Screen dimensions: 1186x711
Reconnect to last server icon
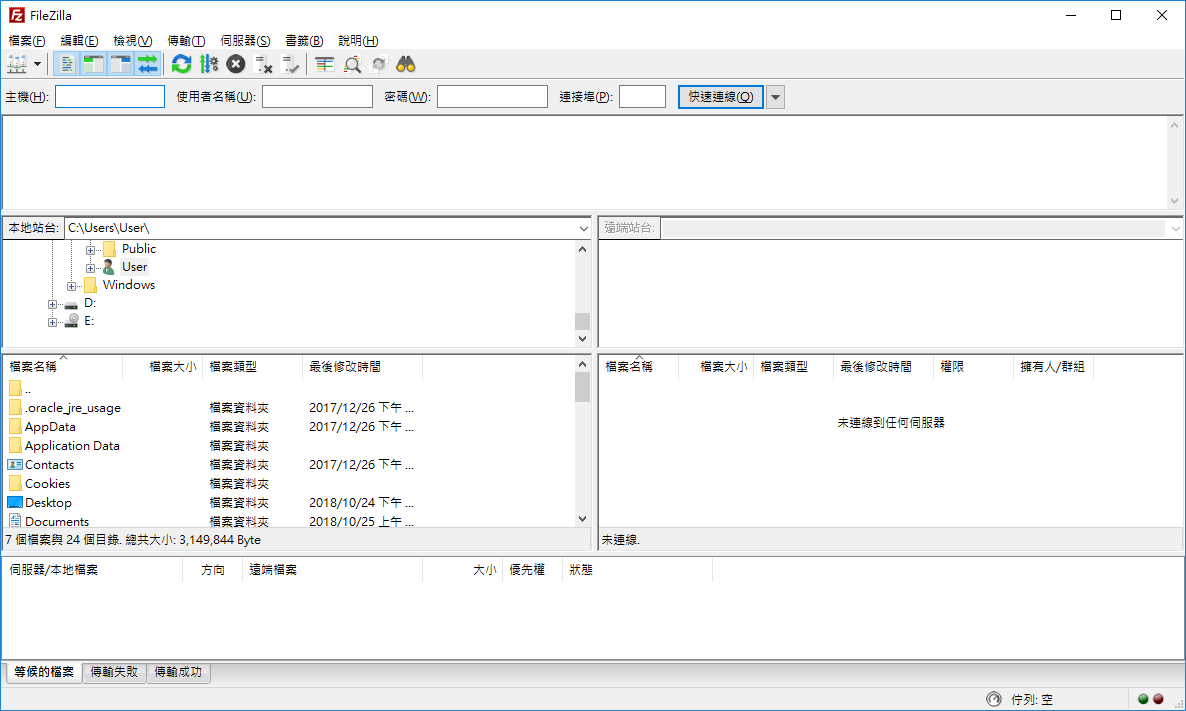point(290,64)
